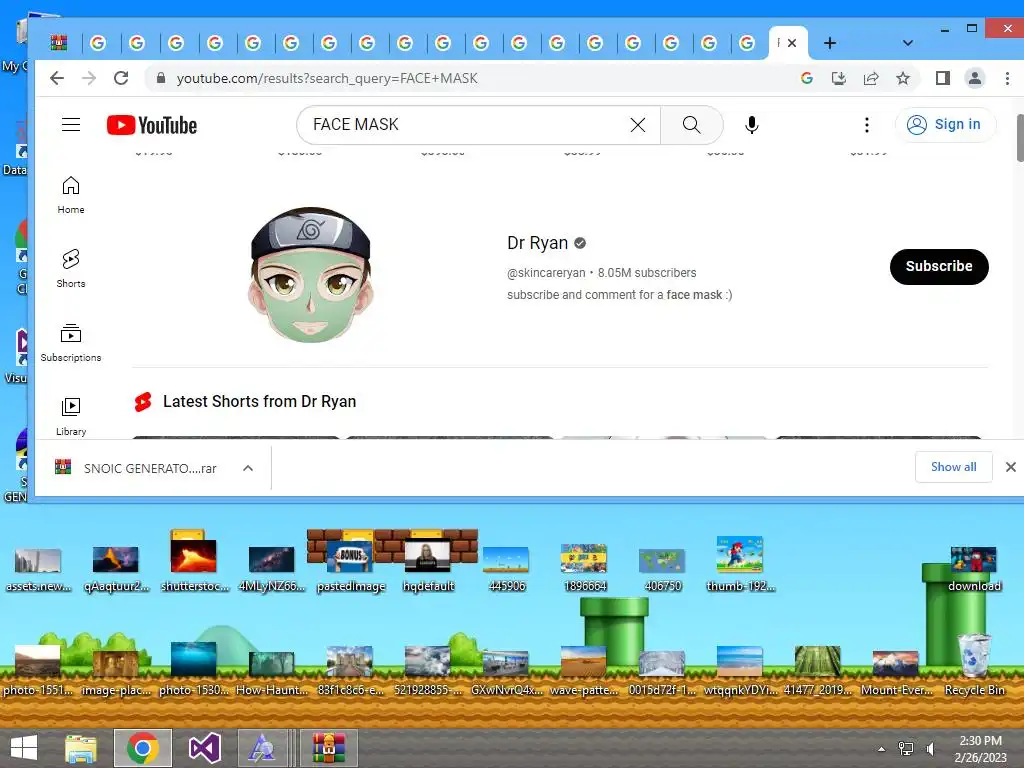Viewport: 1024px width, 768px height.
Task: Select the wave-patte desktop image
Action: tap(584, 671)
